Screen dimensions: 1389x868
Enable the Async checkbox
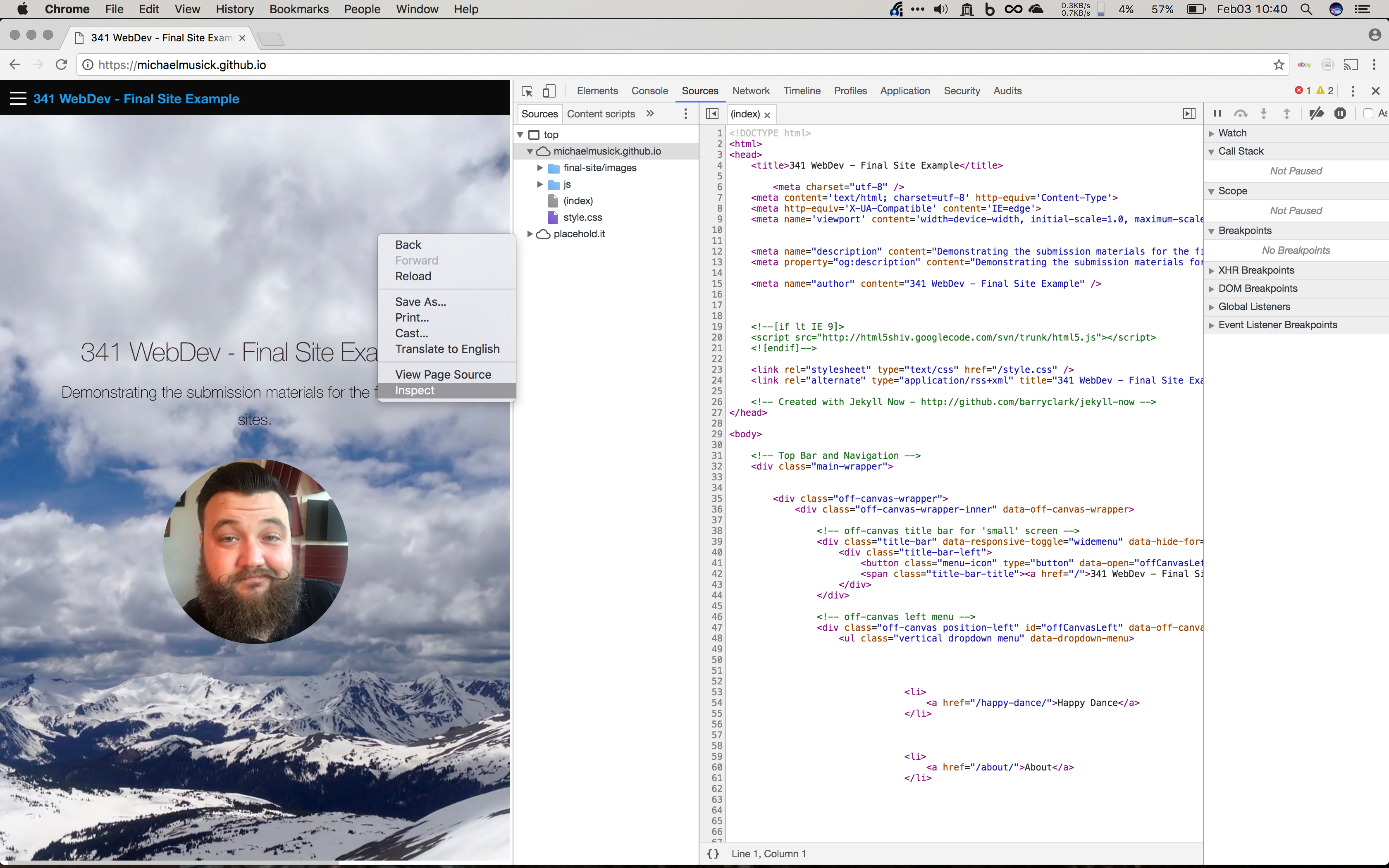click(1368, 114)
